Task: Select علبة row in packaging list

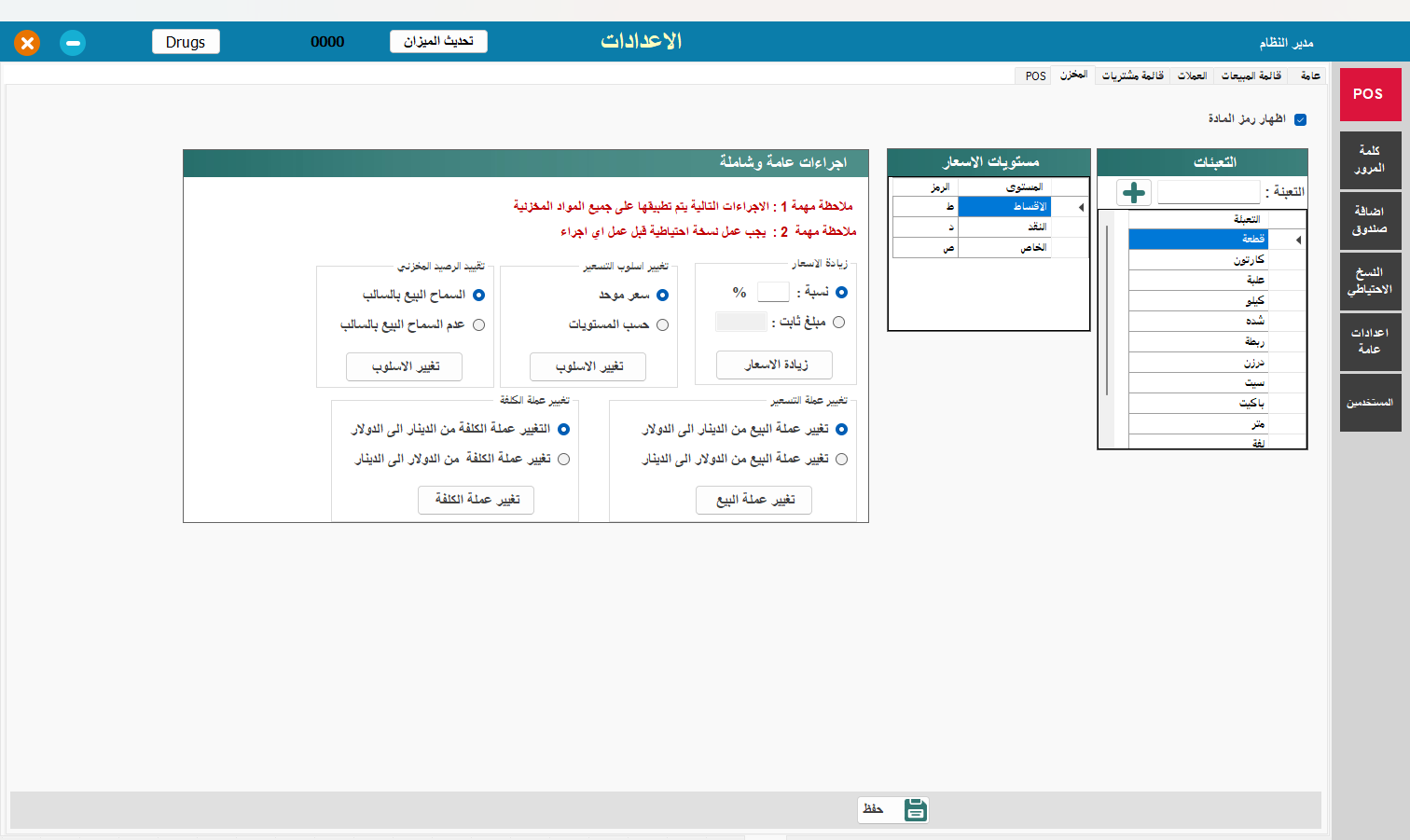Action: [x=1198, y=280]
